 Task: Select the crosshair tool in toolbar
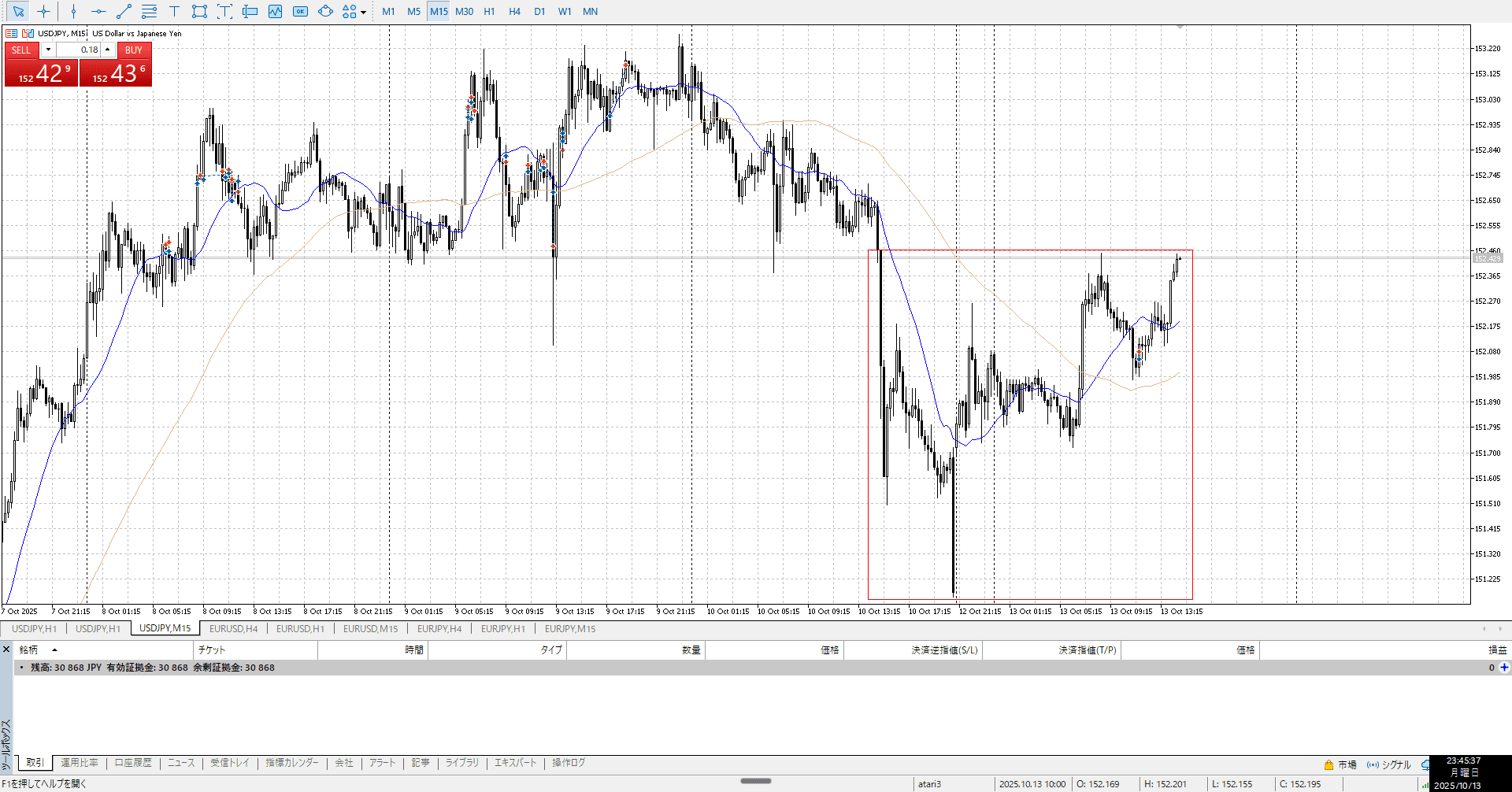(43, 11)
